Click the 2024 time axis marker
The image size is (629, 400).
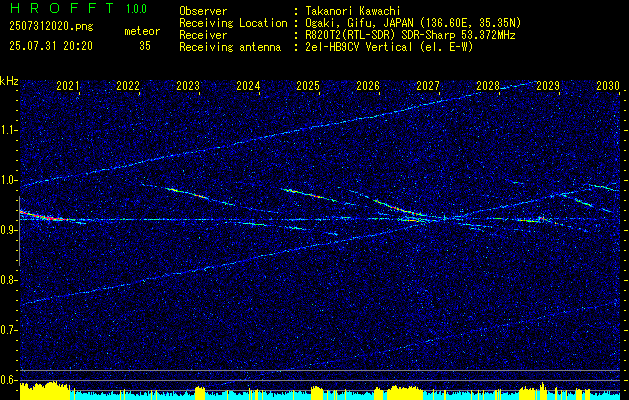click(248, 86)
